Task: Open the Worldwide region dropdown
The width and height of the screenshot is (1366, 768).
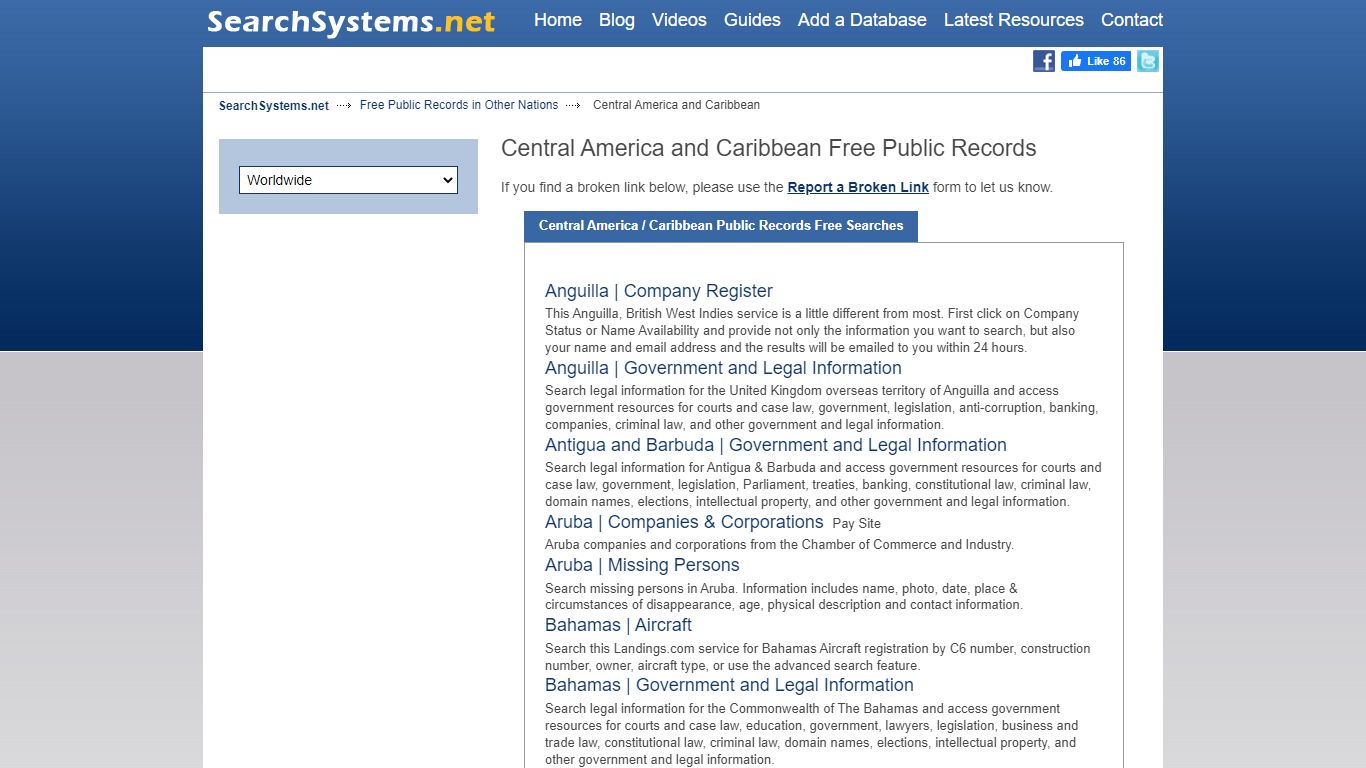Action: (x=348, y=180)
